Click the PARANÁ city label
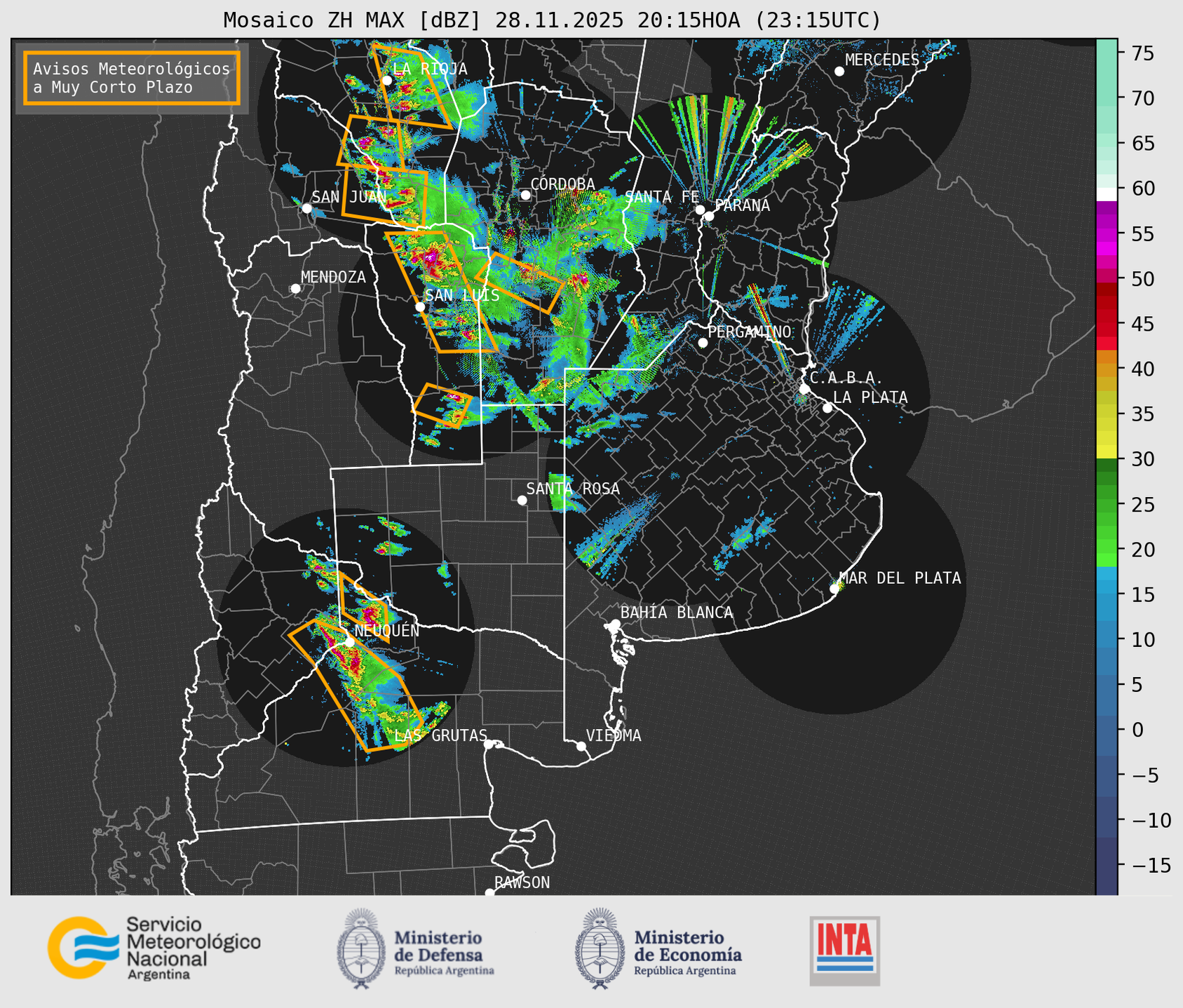1183x1008 pixels. (x=742, y=205)
